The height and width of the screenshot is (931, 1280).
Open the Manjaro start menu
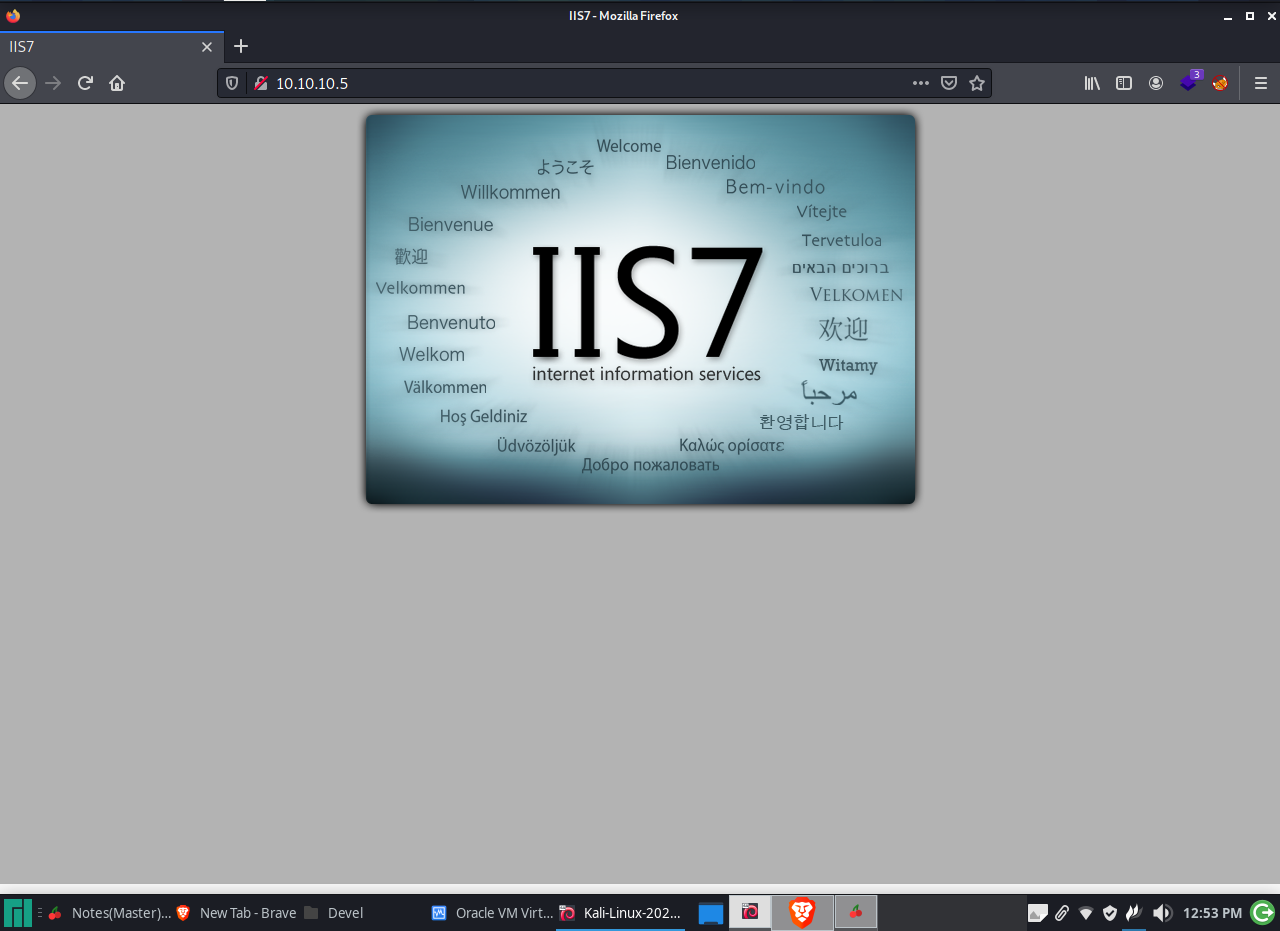coord(18,912)
